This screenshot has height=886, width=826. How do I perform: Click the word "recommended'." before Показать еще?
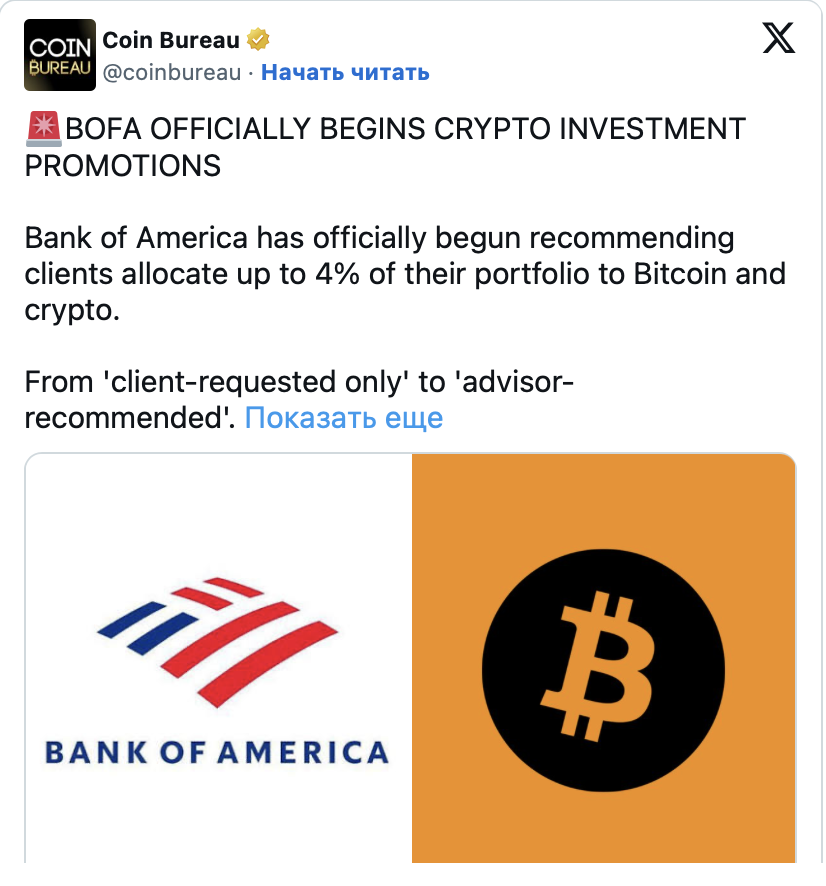pos(130,417)
